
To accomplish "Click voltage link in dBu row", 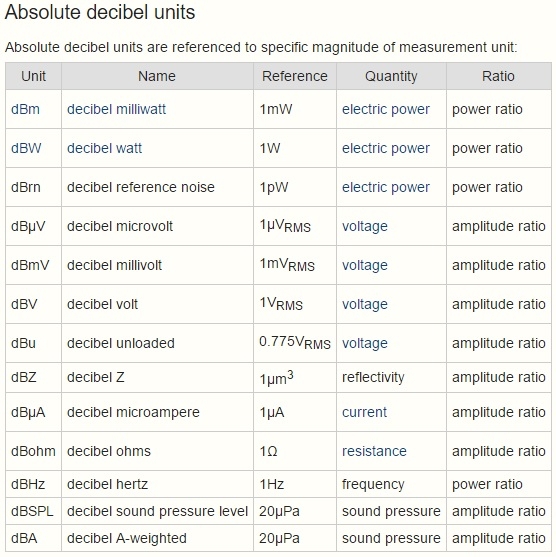I will tap(365, 344).
